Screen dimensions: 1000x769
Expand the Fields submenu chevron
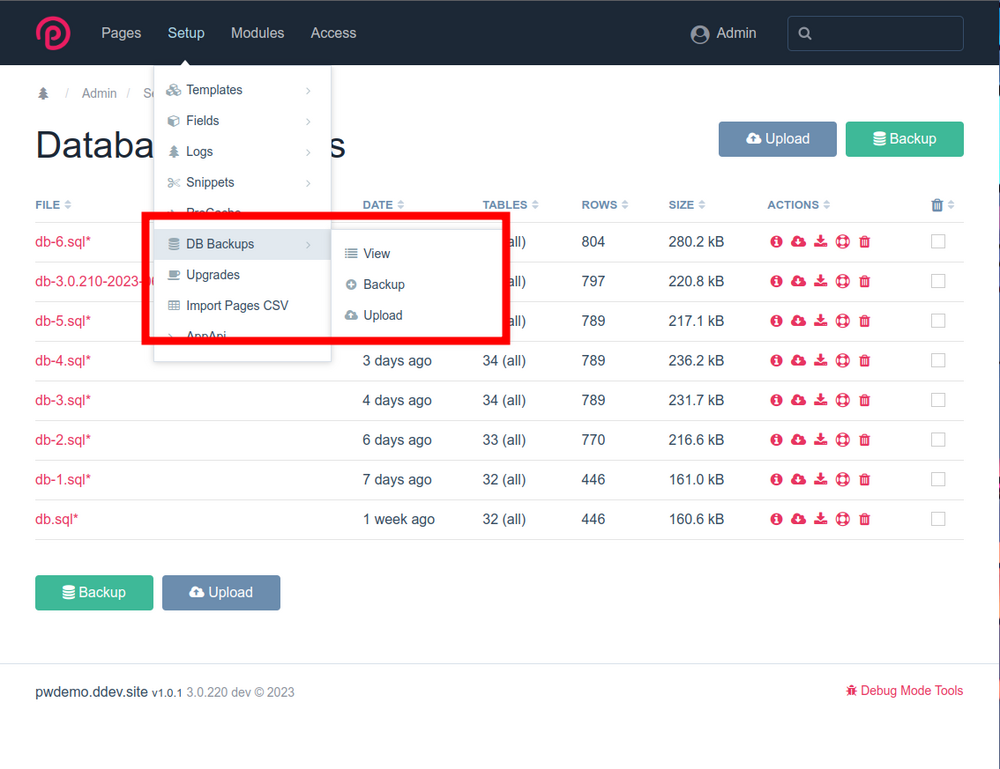308,121
